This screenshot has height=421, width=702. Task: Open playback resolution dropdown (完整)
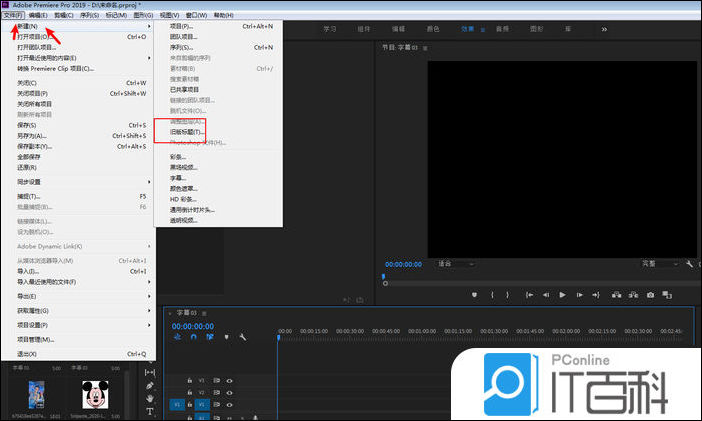coord(660,264)
